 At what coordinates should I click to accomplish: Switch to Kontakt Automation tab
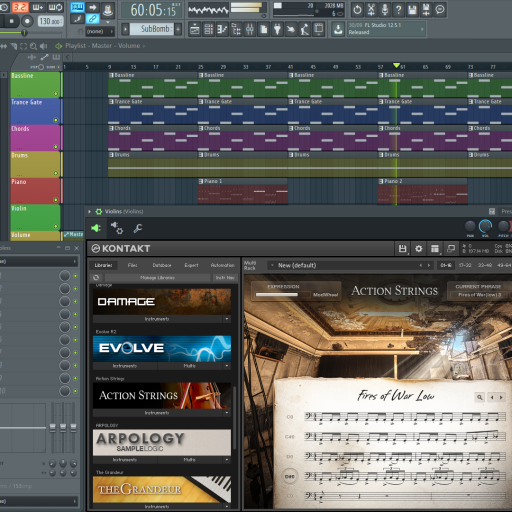(x=223, y=265)
